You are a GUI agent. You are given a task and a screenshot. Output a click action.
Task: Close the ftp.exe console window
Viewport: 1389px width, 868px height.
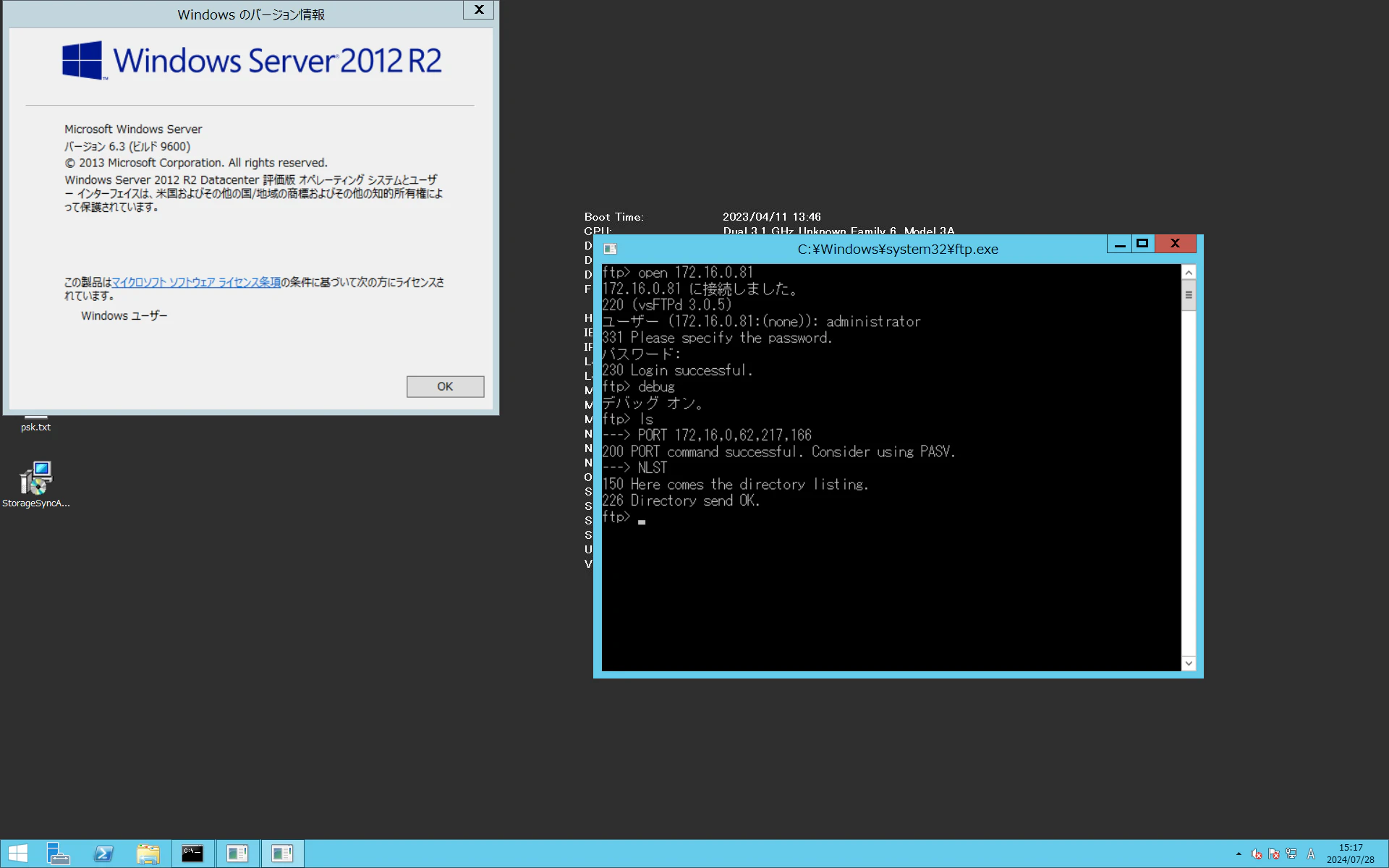coord(1175,244)
